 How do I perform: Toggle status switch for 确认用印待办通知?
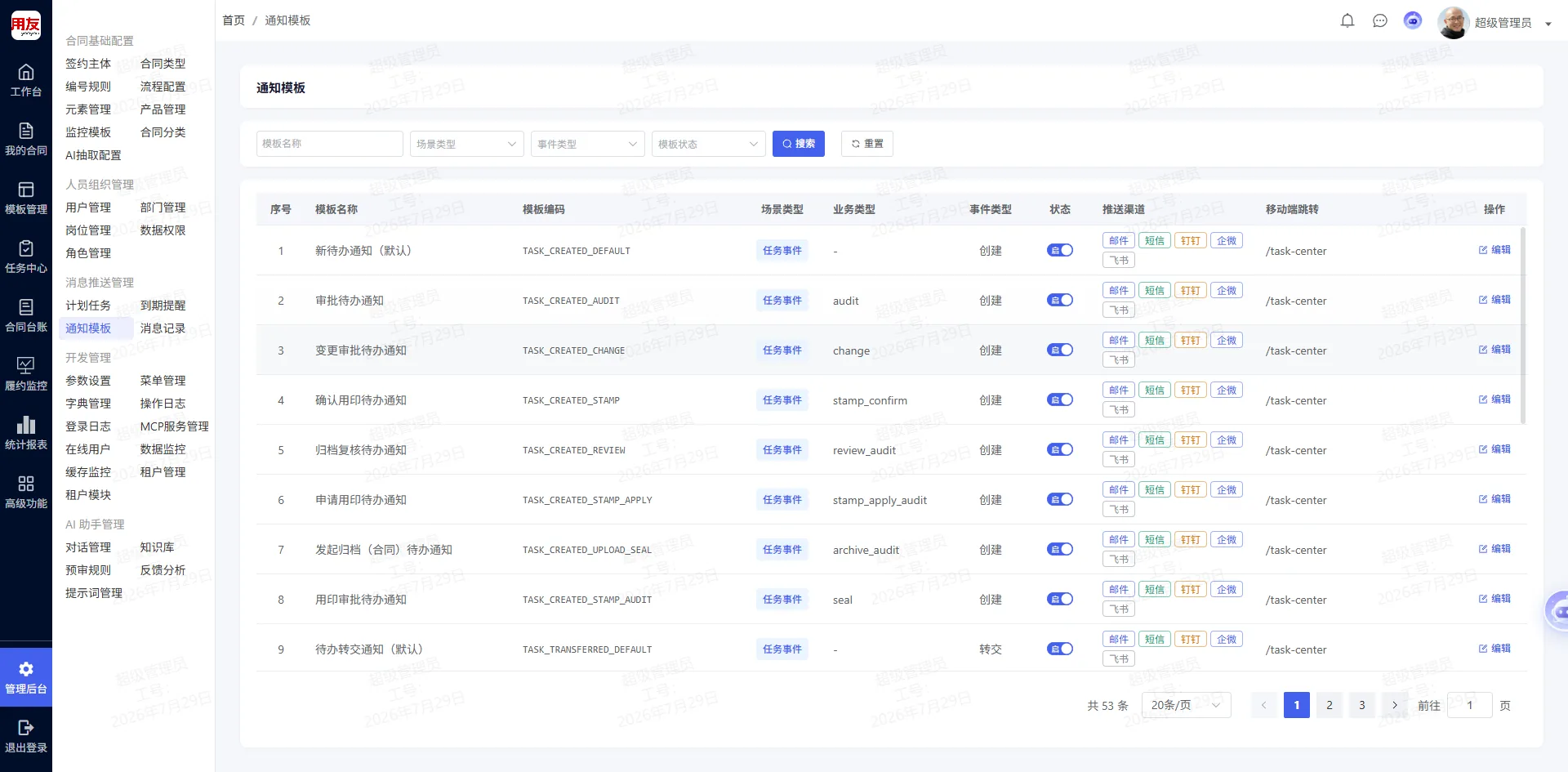coord(1060,400)
